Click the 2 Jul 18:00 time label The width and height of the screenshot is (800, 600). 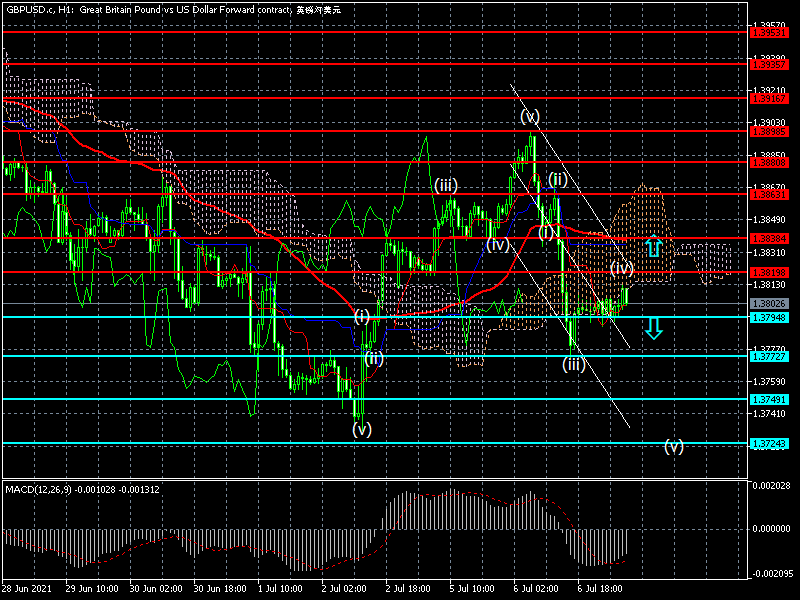coord(408,588)
